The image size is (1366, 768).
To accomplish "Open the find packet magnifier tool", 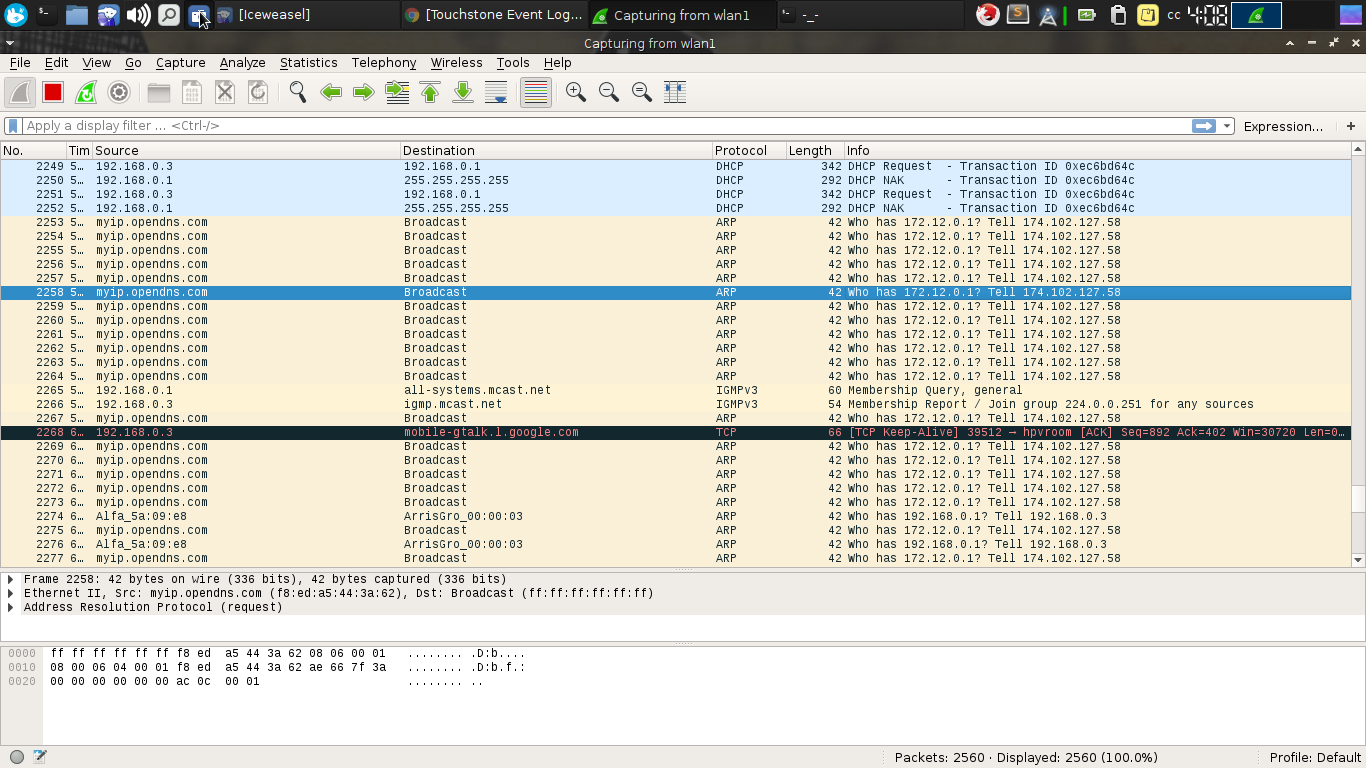I will point(298,92).
